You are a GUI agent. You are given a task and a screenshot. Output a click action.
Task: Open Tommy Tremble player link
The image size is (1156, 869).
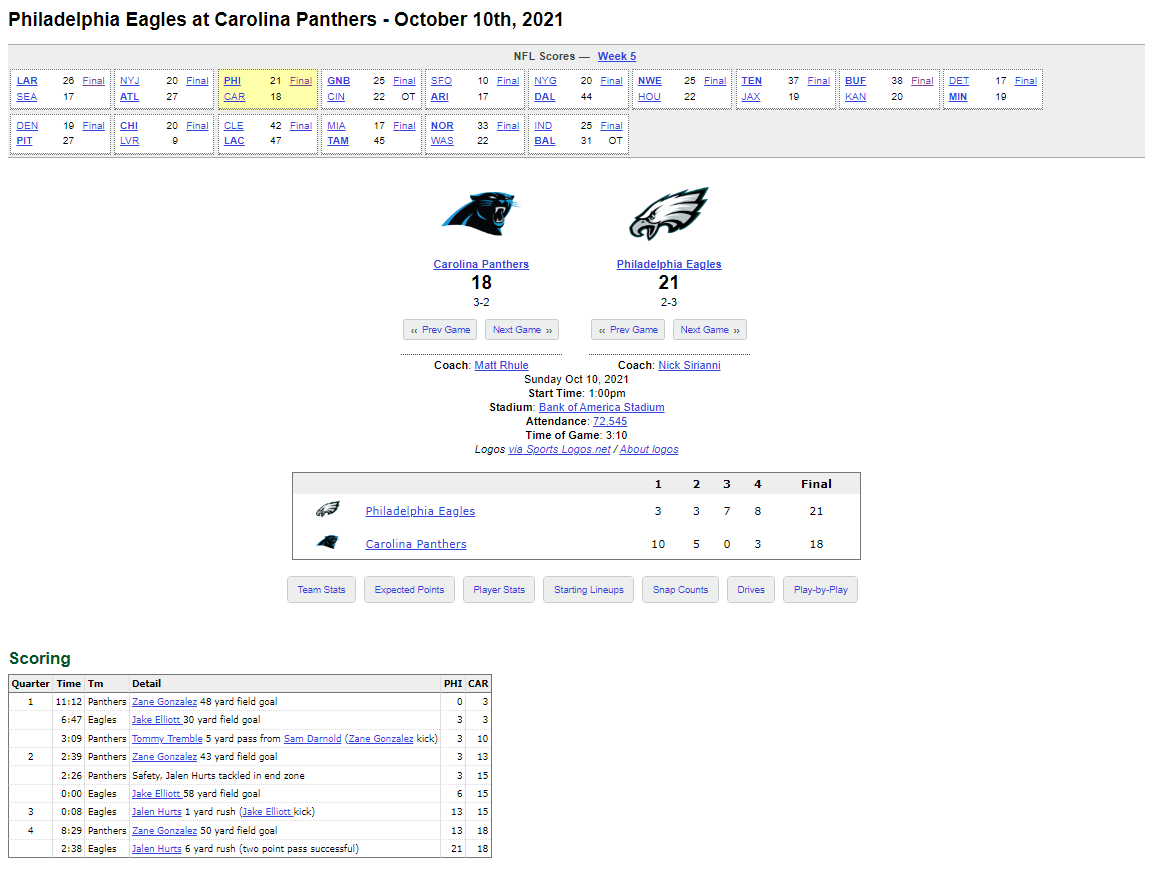[167, 739]
